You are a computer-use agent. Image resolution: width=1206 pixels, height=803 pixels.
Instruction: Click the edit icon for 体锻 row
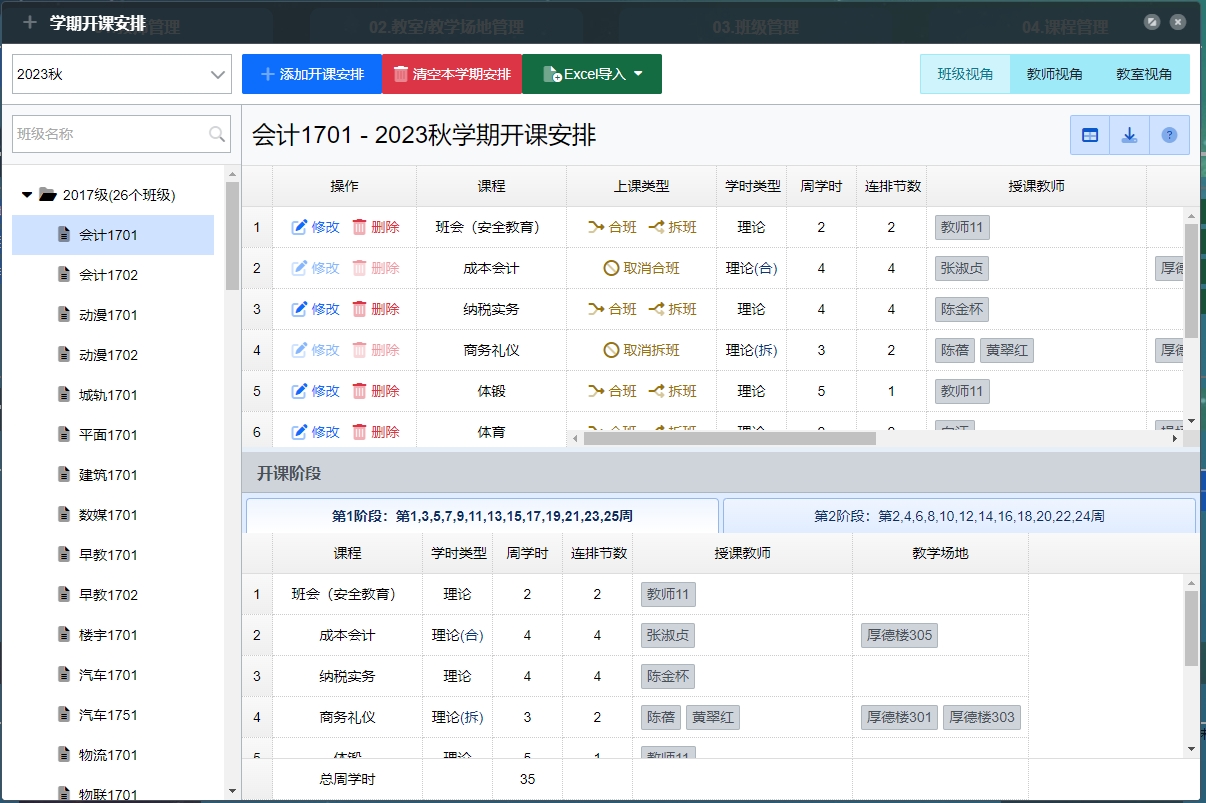point(299,391)
